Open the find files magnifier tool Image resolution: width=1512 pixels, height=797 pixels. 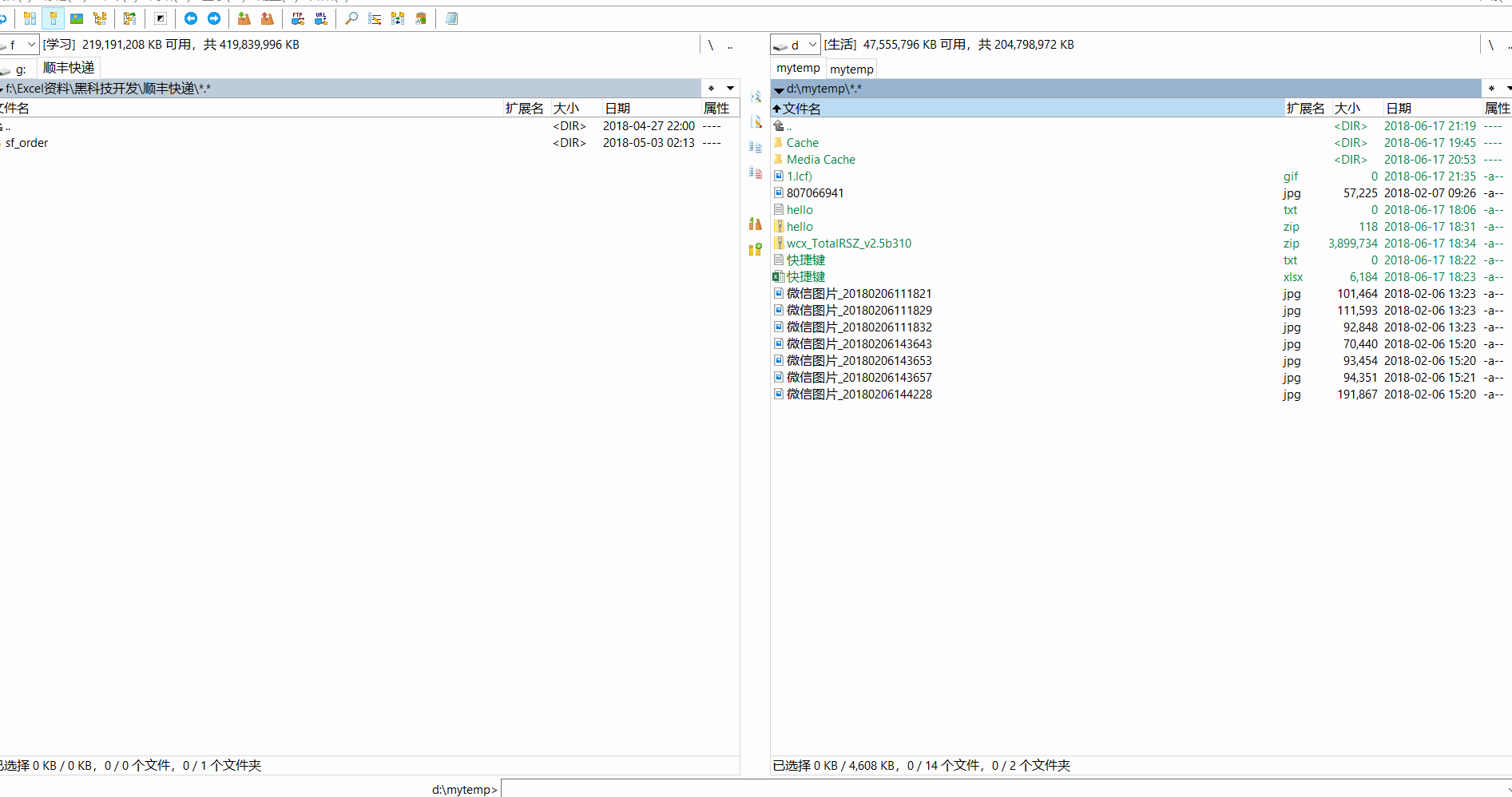(351, 18)
